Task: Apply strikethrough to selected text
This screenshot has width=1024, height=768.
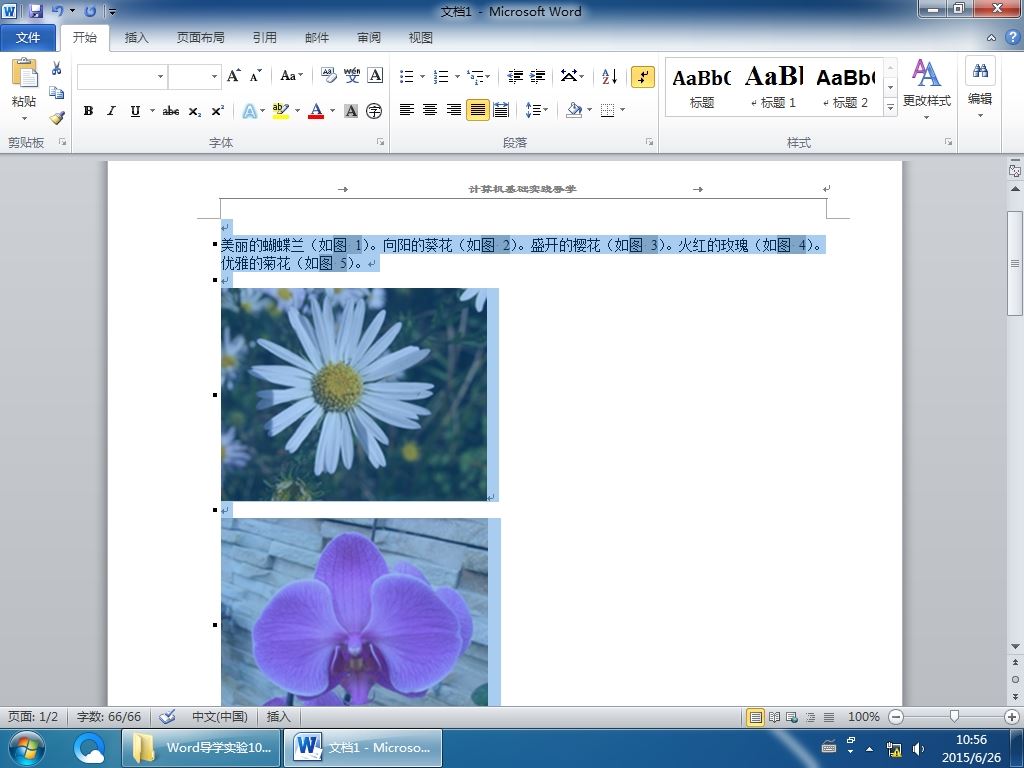Action: [170, 111]
